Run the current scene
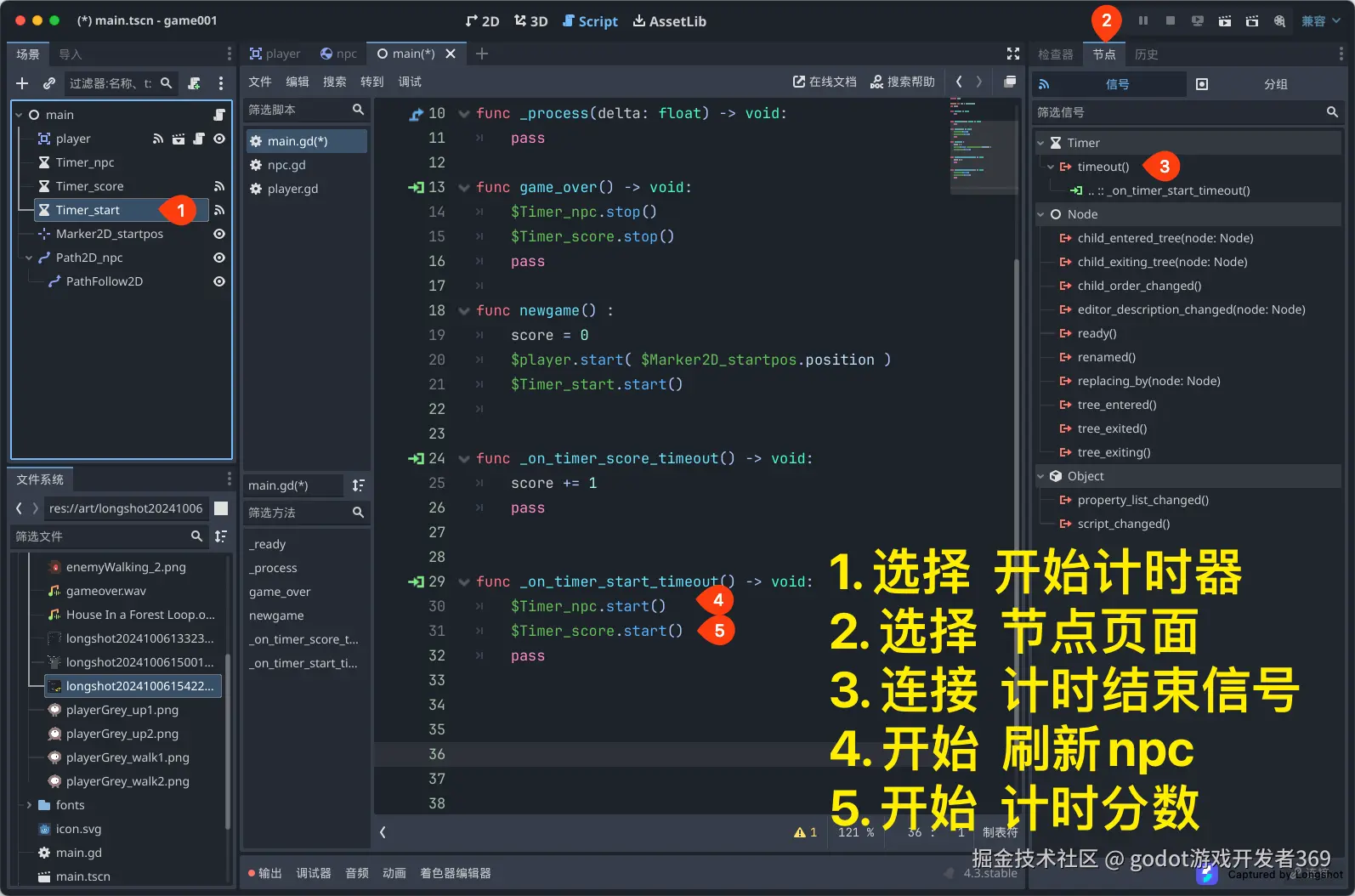The width and height of the screenshot is (1355, 896). click(1225, 20)
